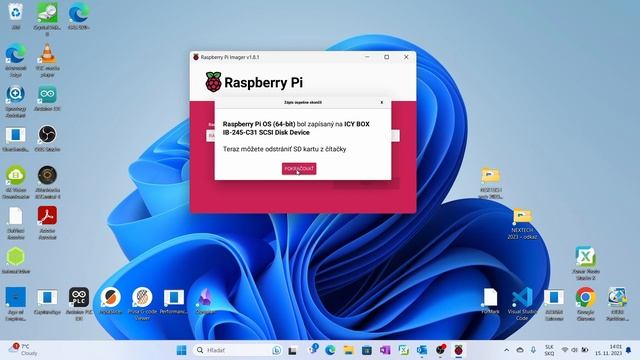Minimize the Raspberry Pi Imager window
The image size is (640, 360).
click(367, 57)
